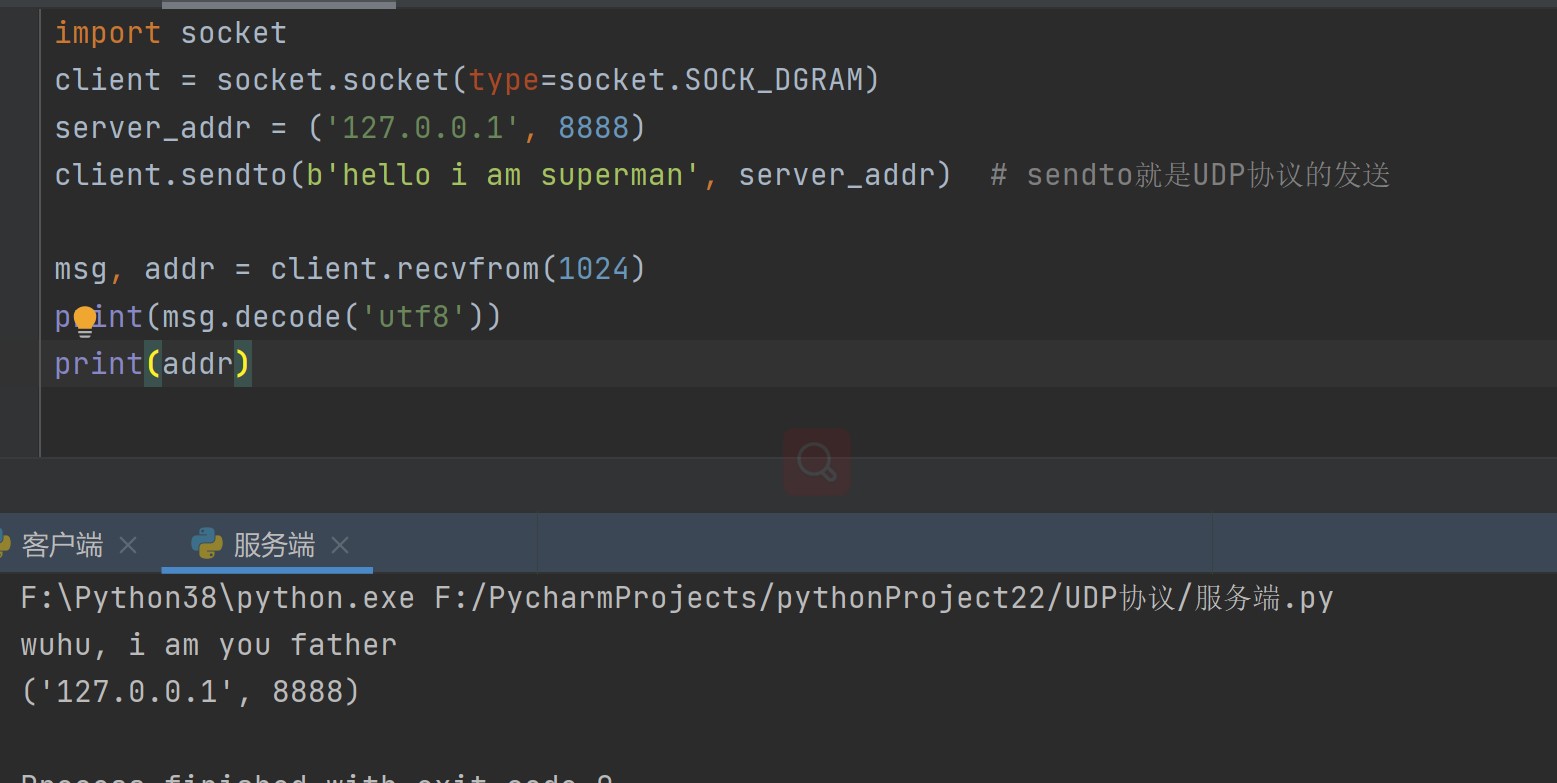Click the red magnifier search icon

tap(817, 462)
